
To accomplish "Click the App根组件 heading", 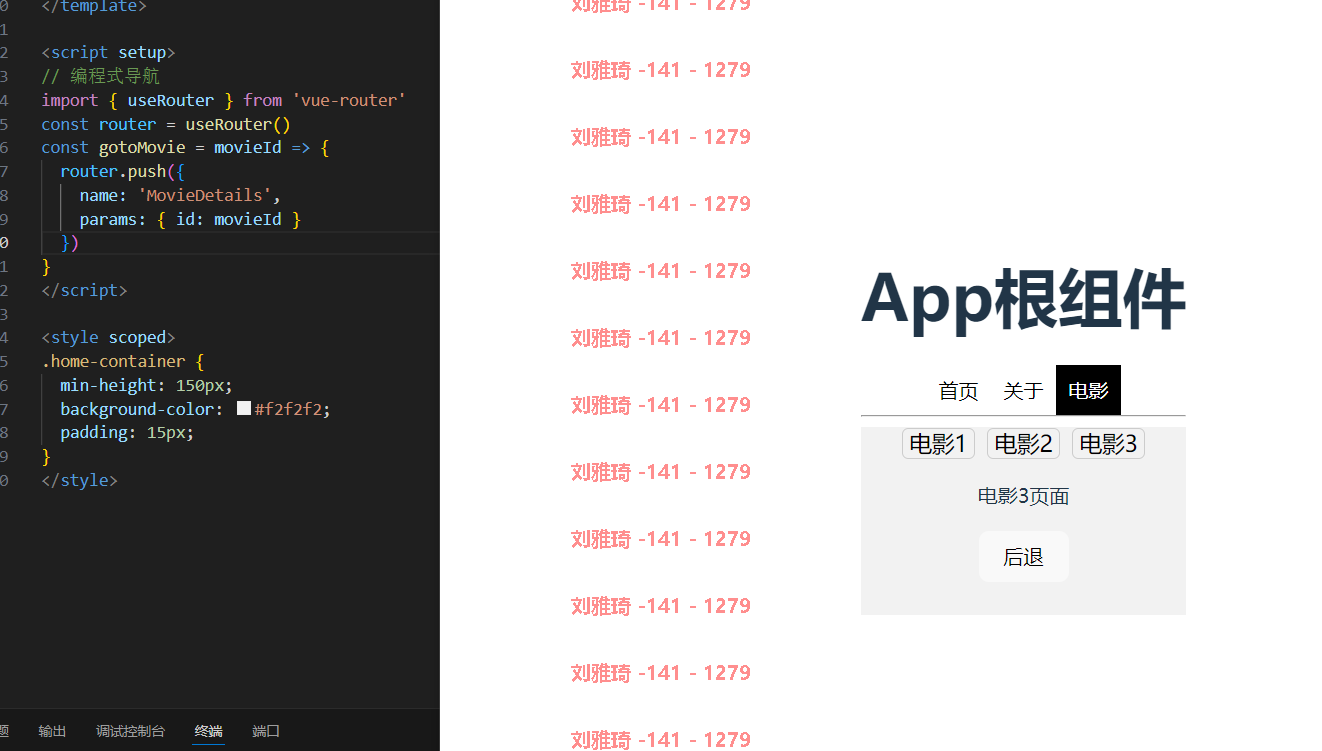I will pos(1023,299).
